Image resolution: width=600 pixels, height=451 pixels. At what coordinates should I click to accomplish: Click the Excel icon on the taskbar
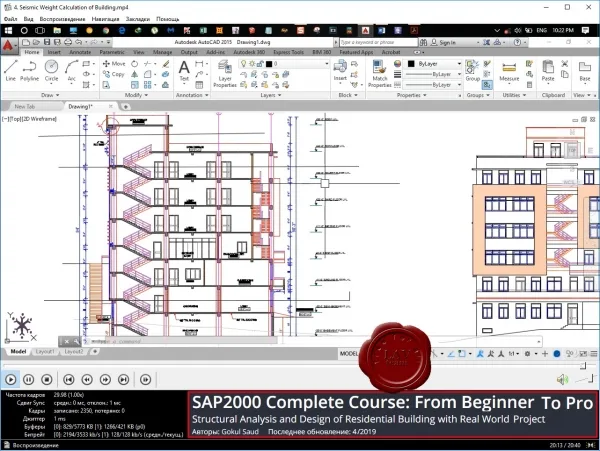(x=203, y=30)
